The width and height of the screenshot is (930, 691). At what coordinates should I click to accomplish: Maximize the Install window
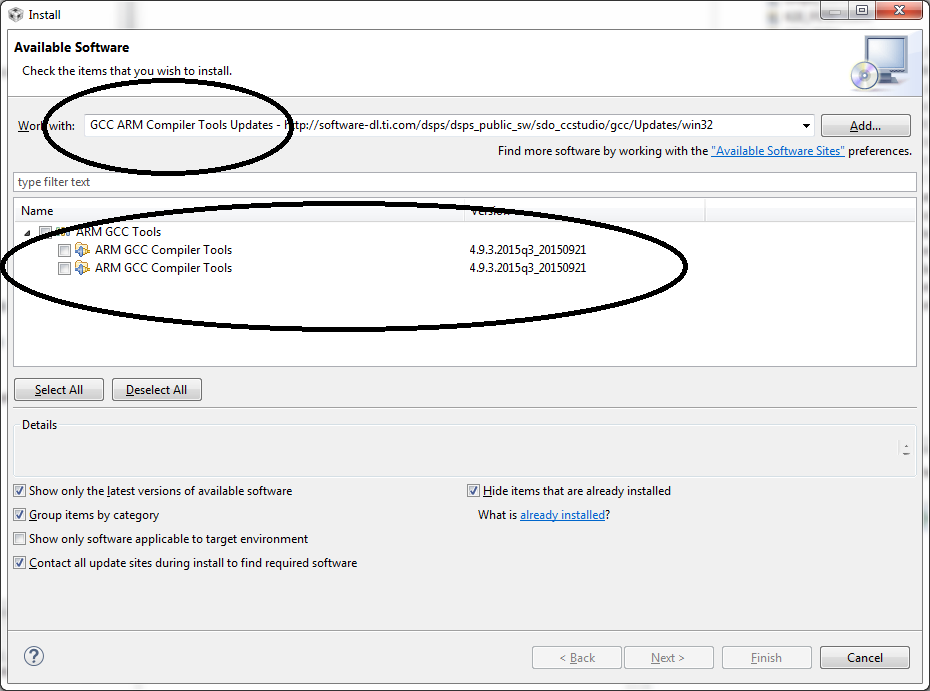(862, 10)
